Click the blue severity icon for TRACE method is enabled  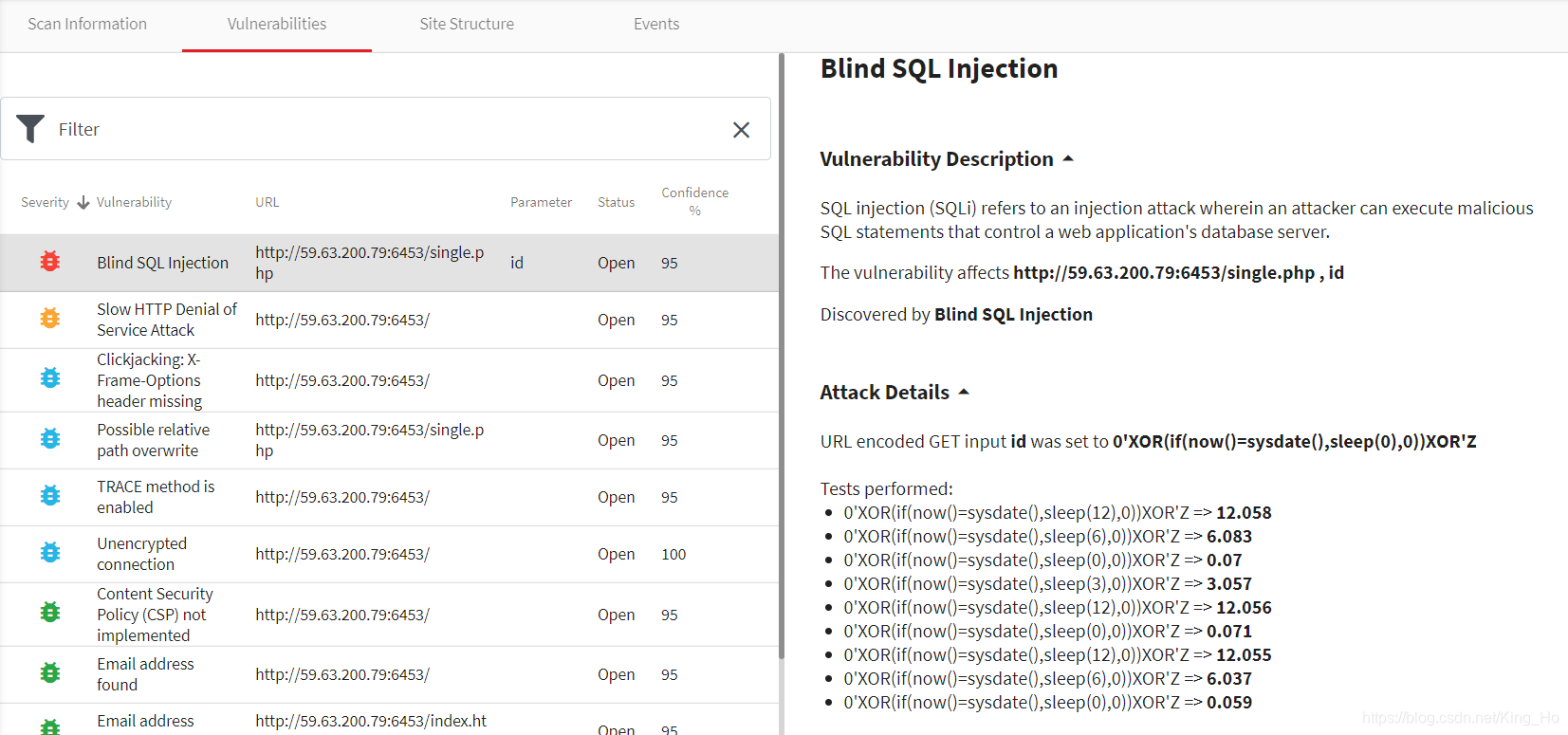(x=50, y=496)
